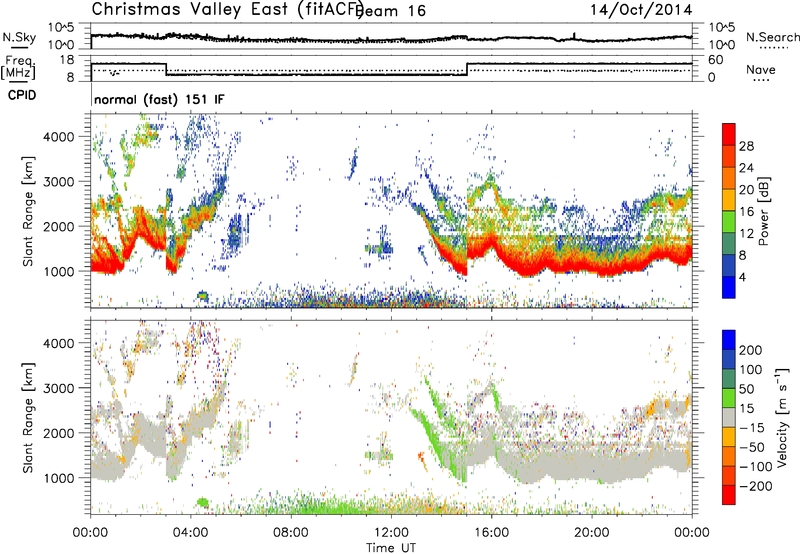
Task: Click the noise spike near 19:20 in the N.Sky trace
Action: point(574,36)
